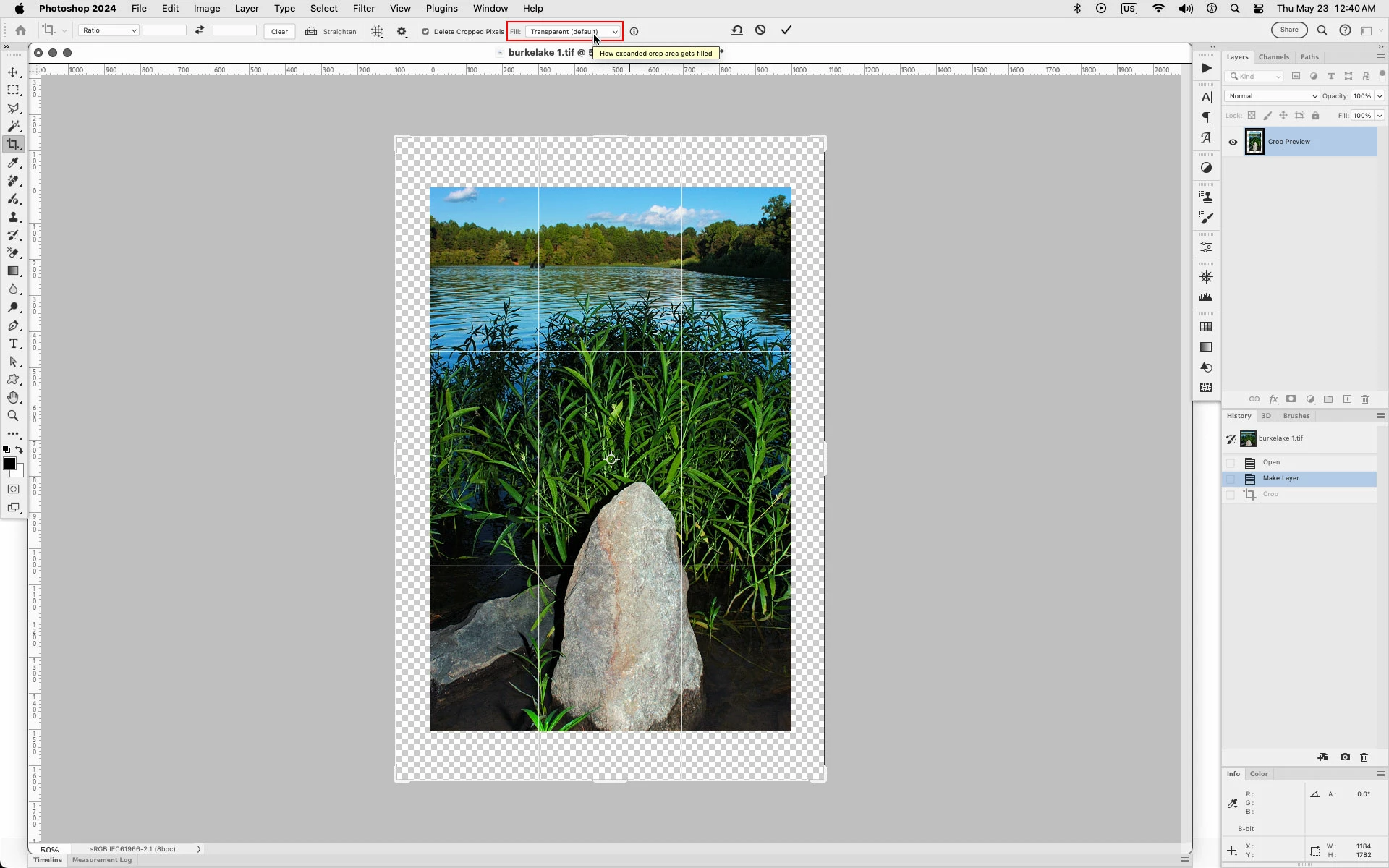Click the foreground color swatch
This screenshot has width=1389, height=868.
click(x=9, y=464)
